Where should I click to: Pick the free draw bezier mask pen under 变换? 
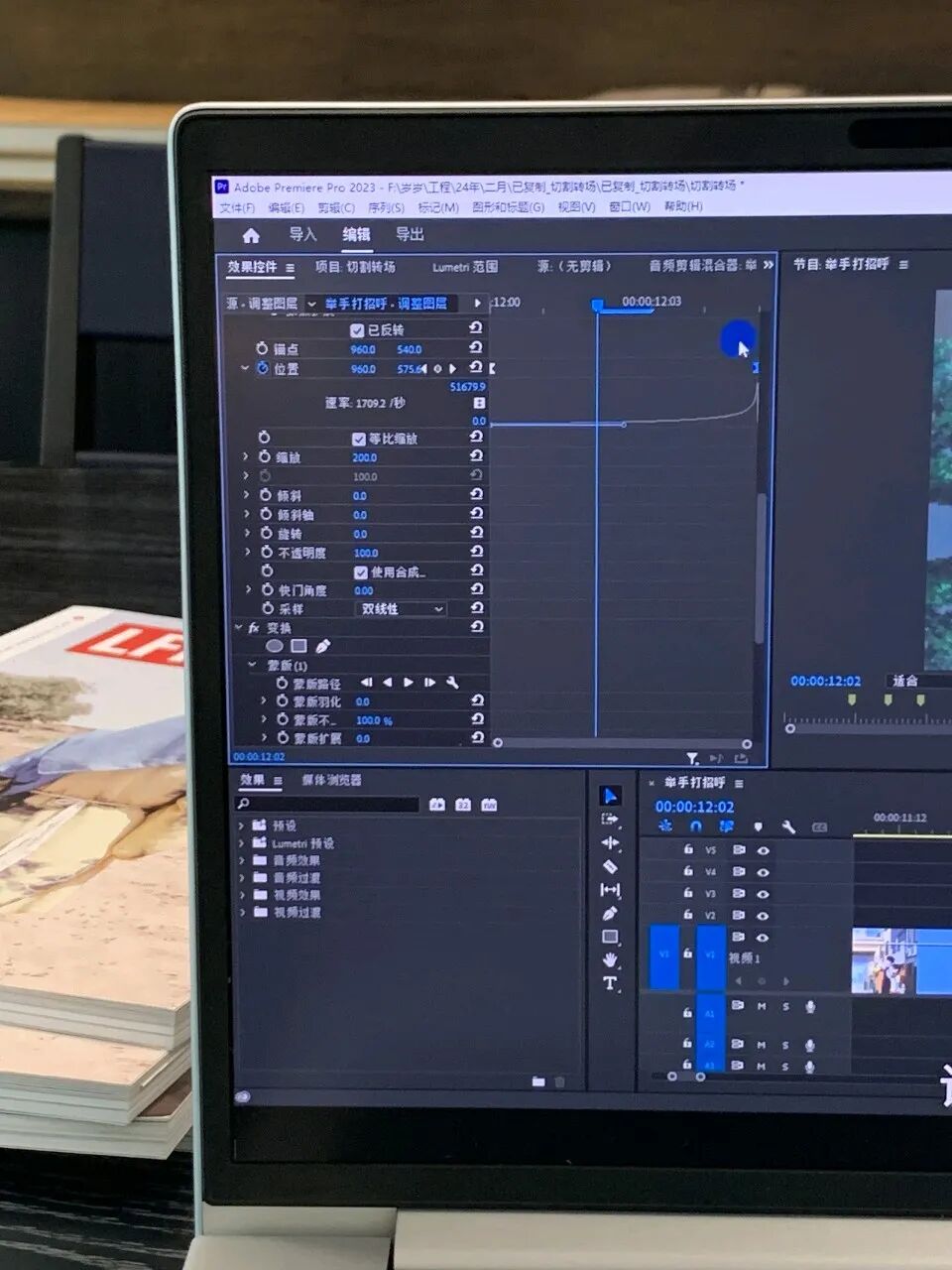click(322, 646)
